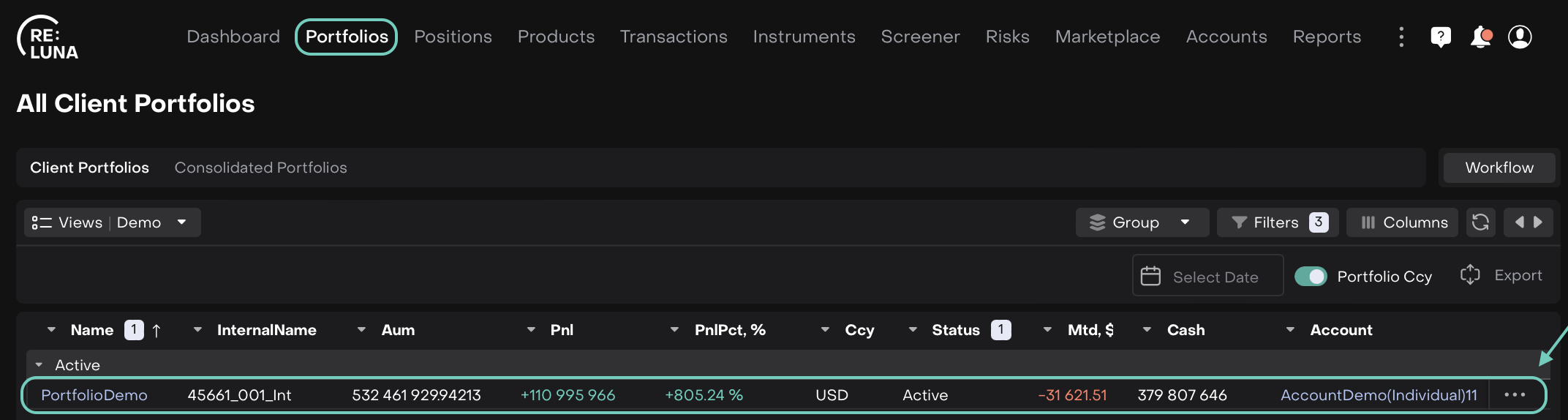Click the refresh table icon

(x=1480, y=222)
